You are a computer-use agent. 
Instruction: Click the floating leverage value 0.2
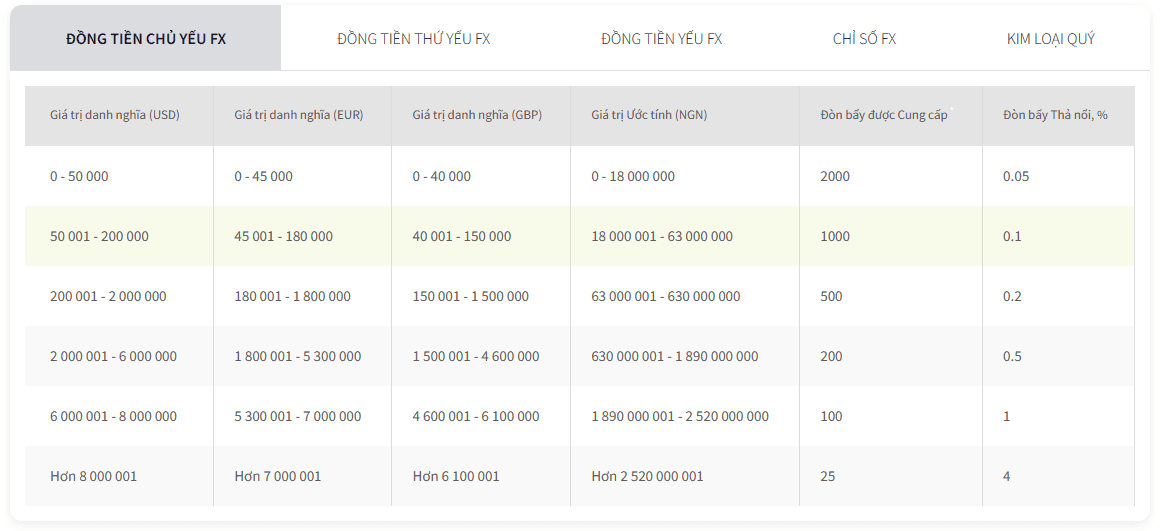click(x=1012, y=297)
